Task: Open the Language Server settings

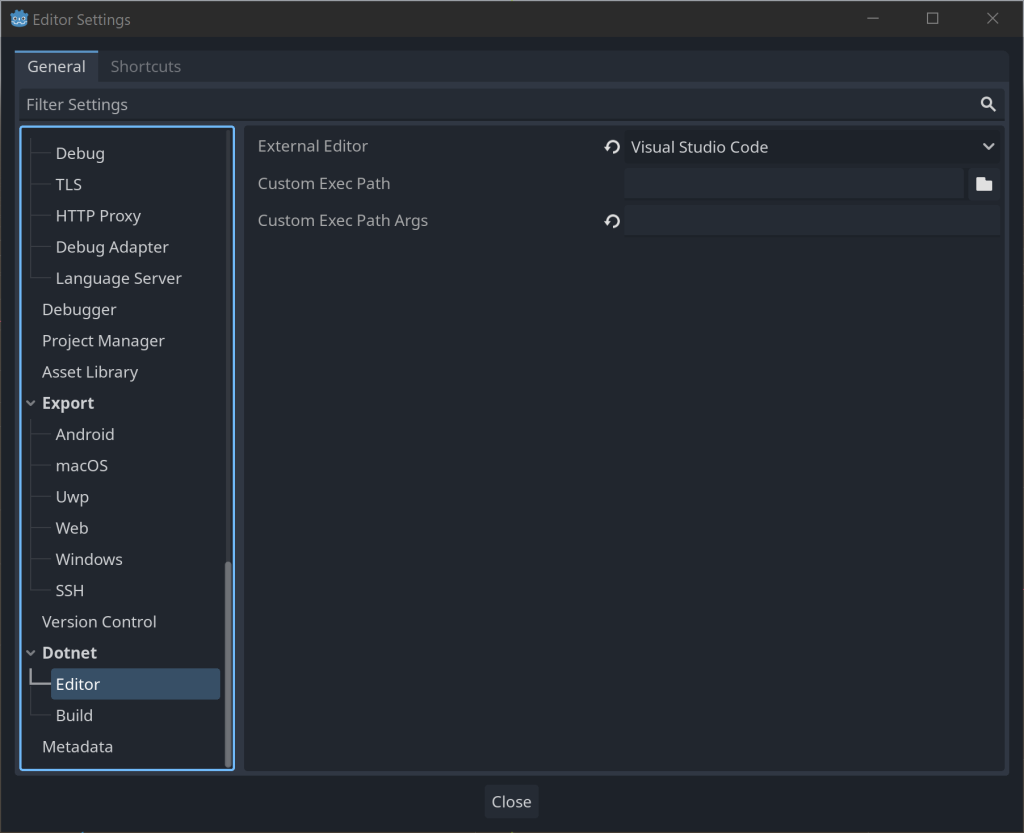Action: coord(118,278)
